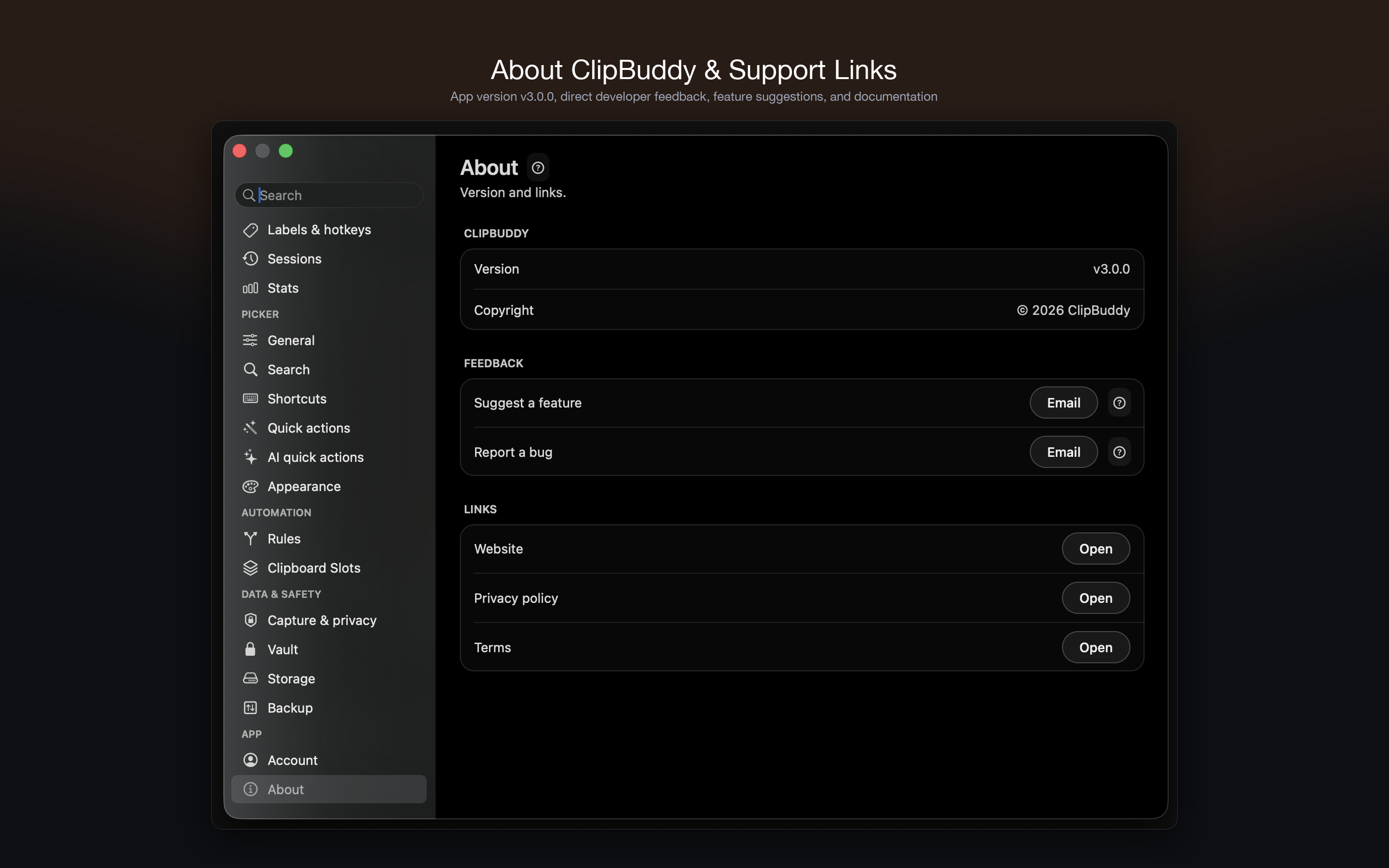Viewport: 1389px width, 868px height.
Task: Focus the sidebar Search input field
Action: click(x=329, y=195)
